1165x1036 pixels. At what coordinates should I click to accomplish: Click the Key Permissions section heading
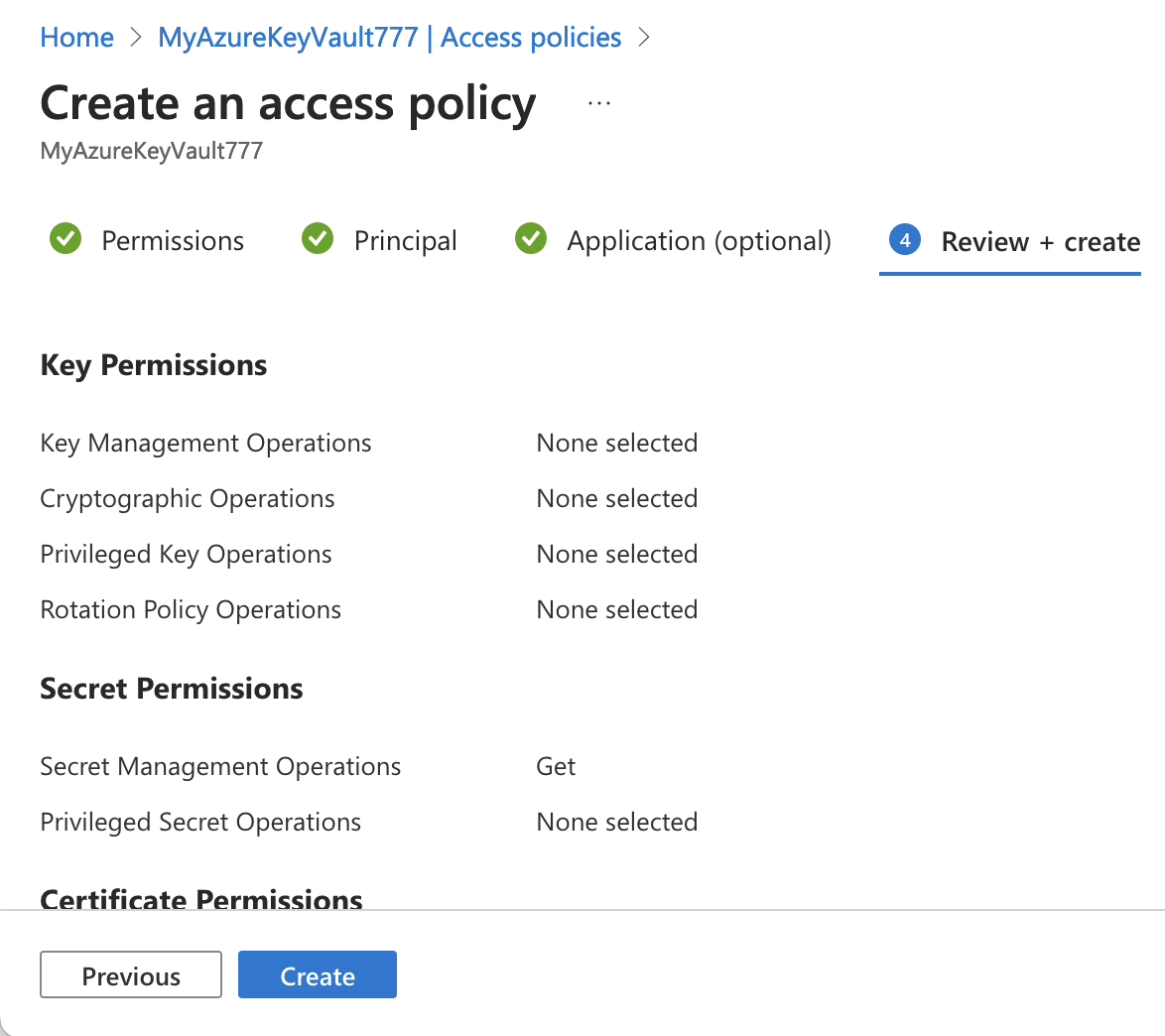154,365
